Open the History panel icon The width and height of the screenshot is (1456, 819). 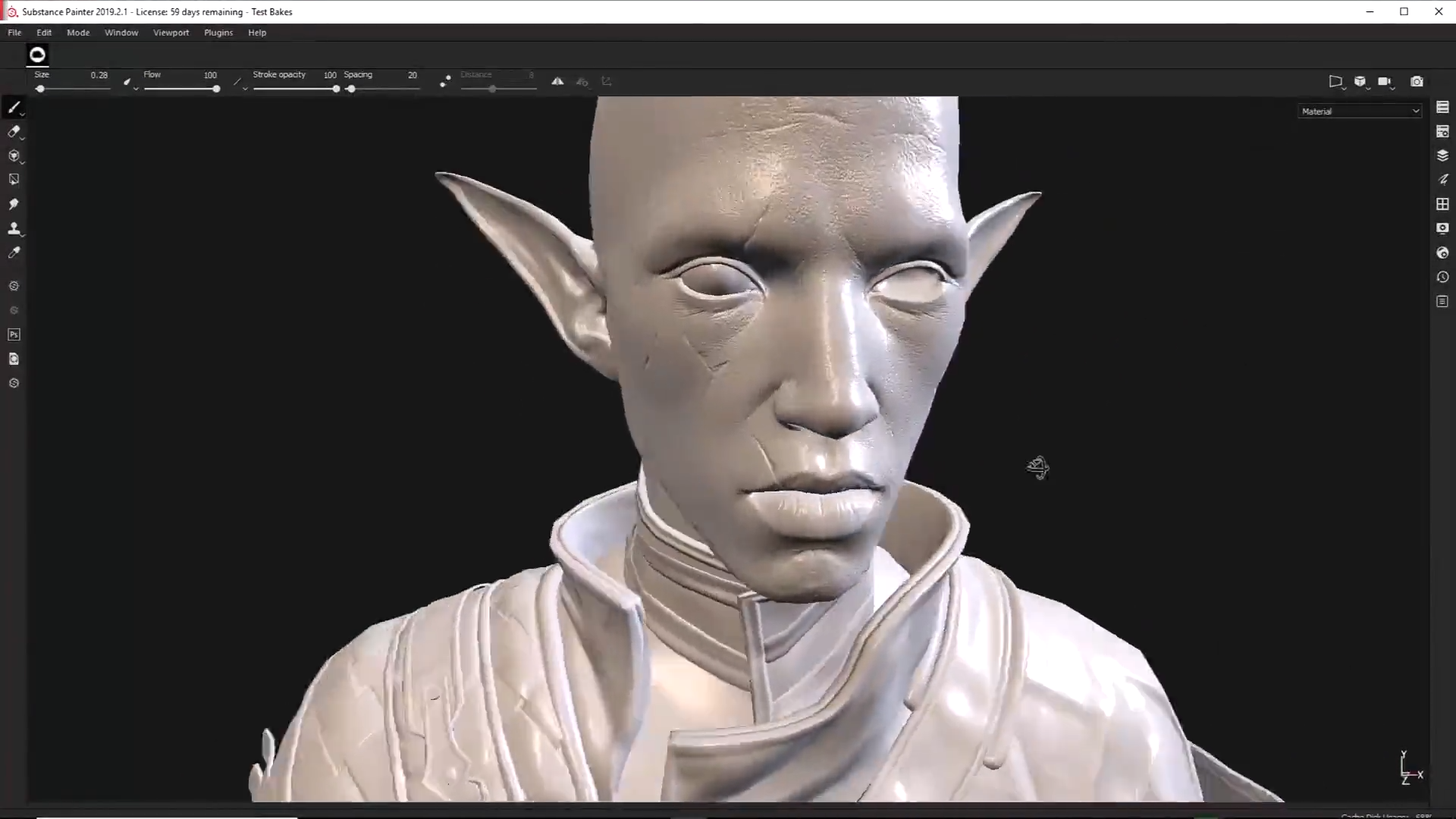pos(1442,278)
